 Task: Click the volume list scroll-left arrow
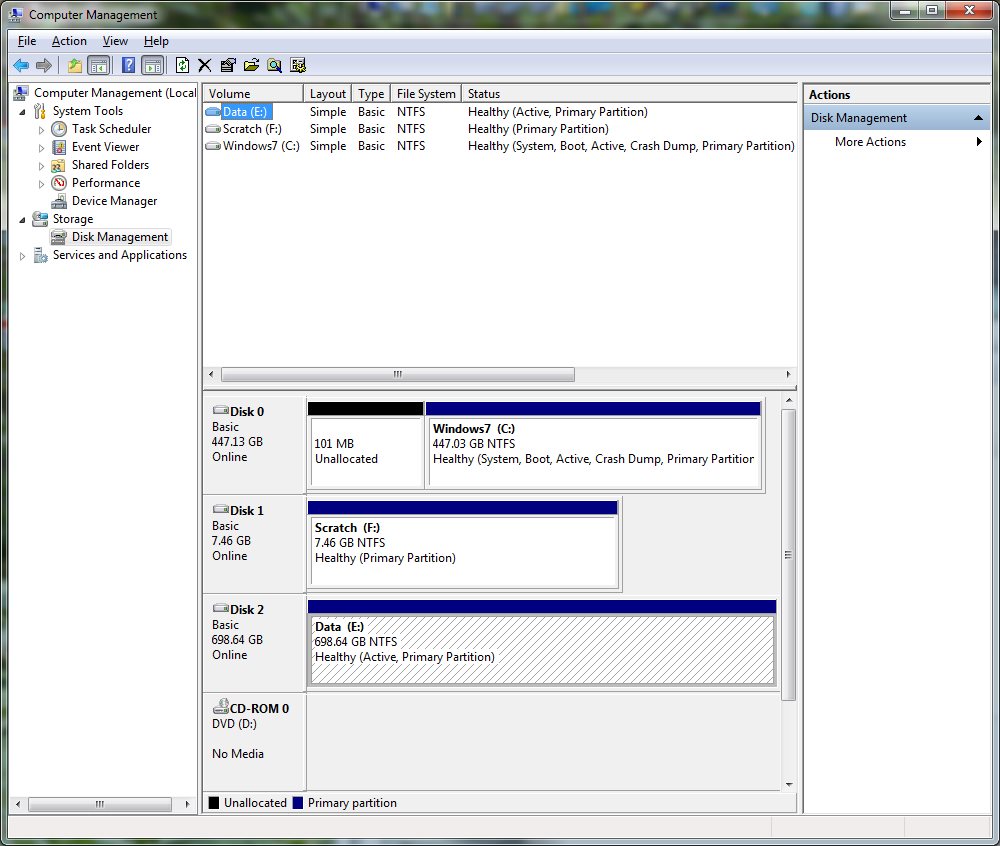coord(212,374)
